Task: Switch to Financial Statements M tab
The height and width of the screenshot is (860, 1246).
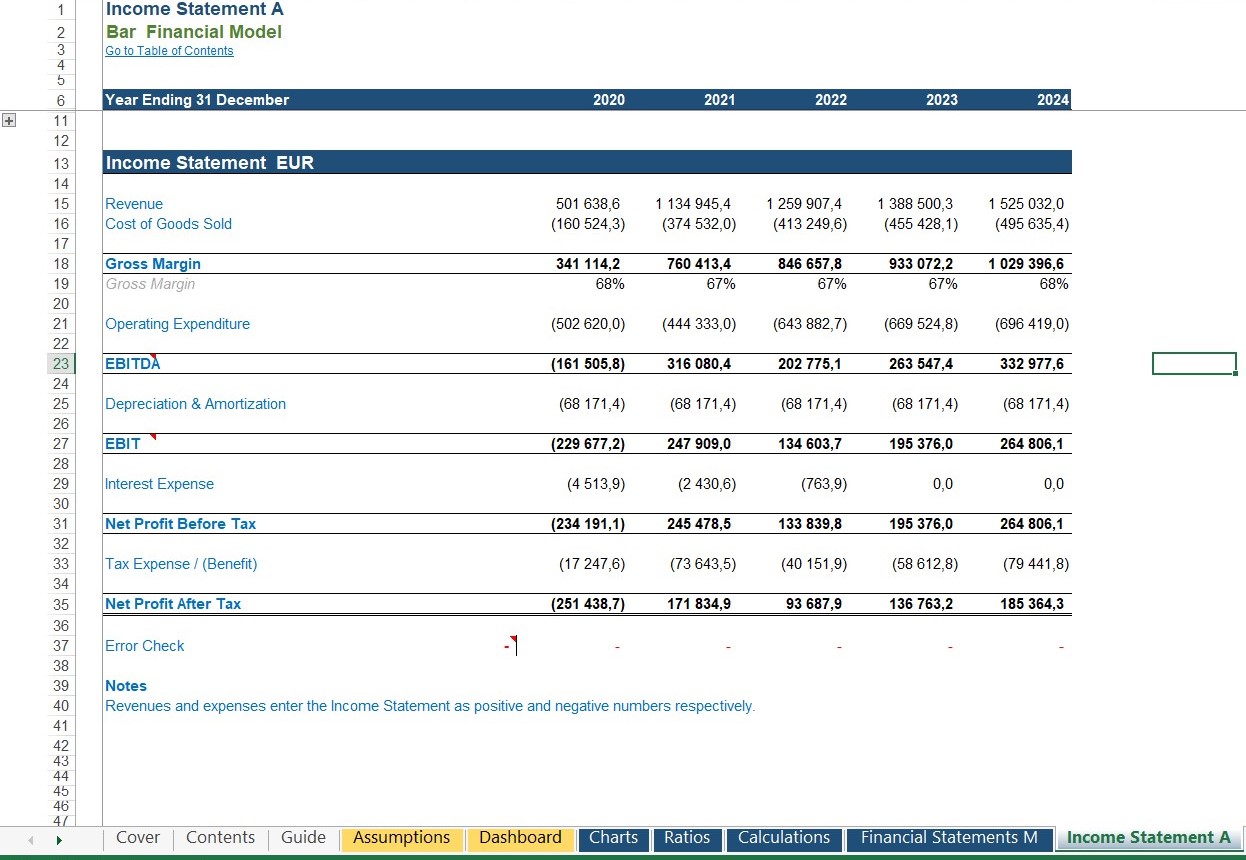Action: pos(949,838)
